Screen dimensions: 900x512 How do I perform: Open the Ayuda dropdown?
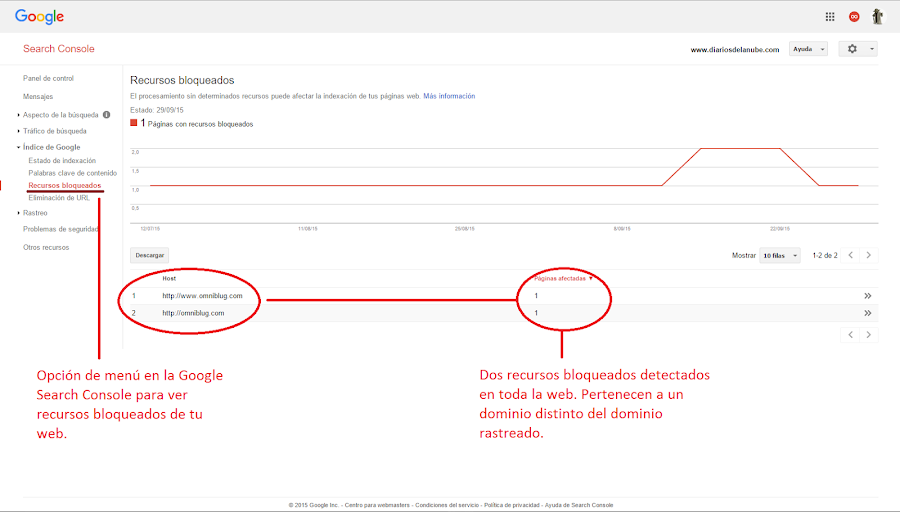[808, 49]
